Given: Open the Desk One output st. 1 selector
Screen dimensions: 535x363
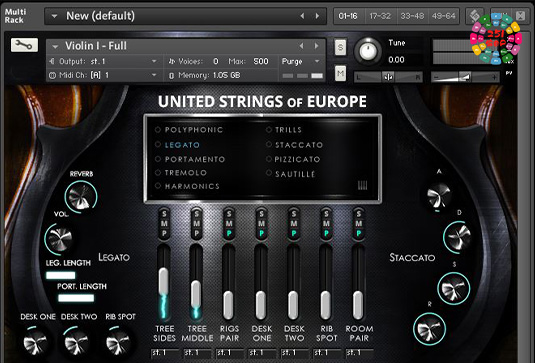Looking at the screenshot, I should point(262,353).
